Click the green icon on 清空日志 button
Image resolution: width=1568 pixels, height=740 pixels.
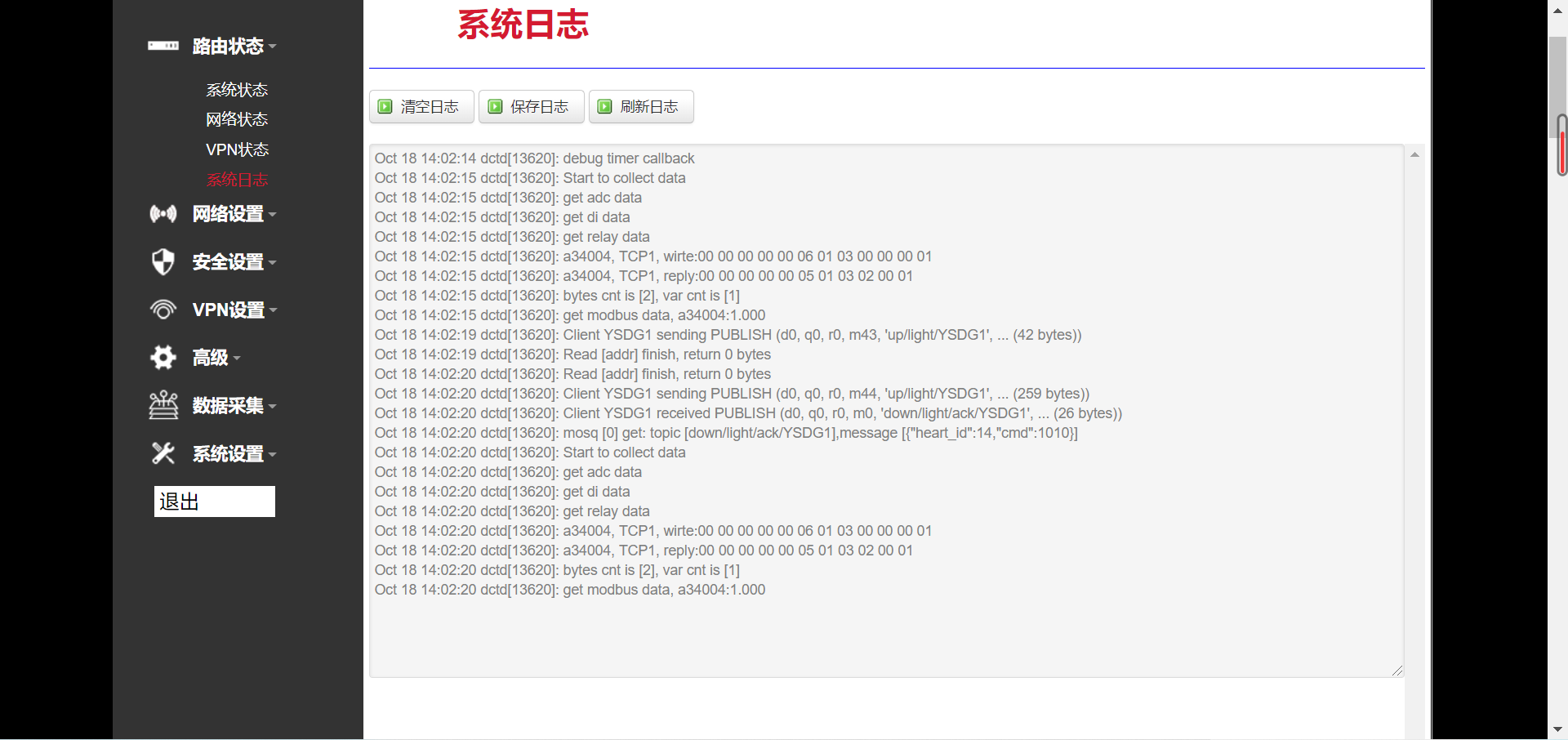pyautogui.click(x=385, y=106)
